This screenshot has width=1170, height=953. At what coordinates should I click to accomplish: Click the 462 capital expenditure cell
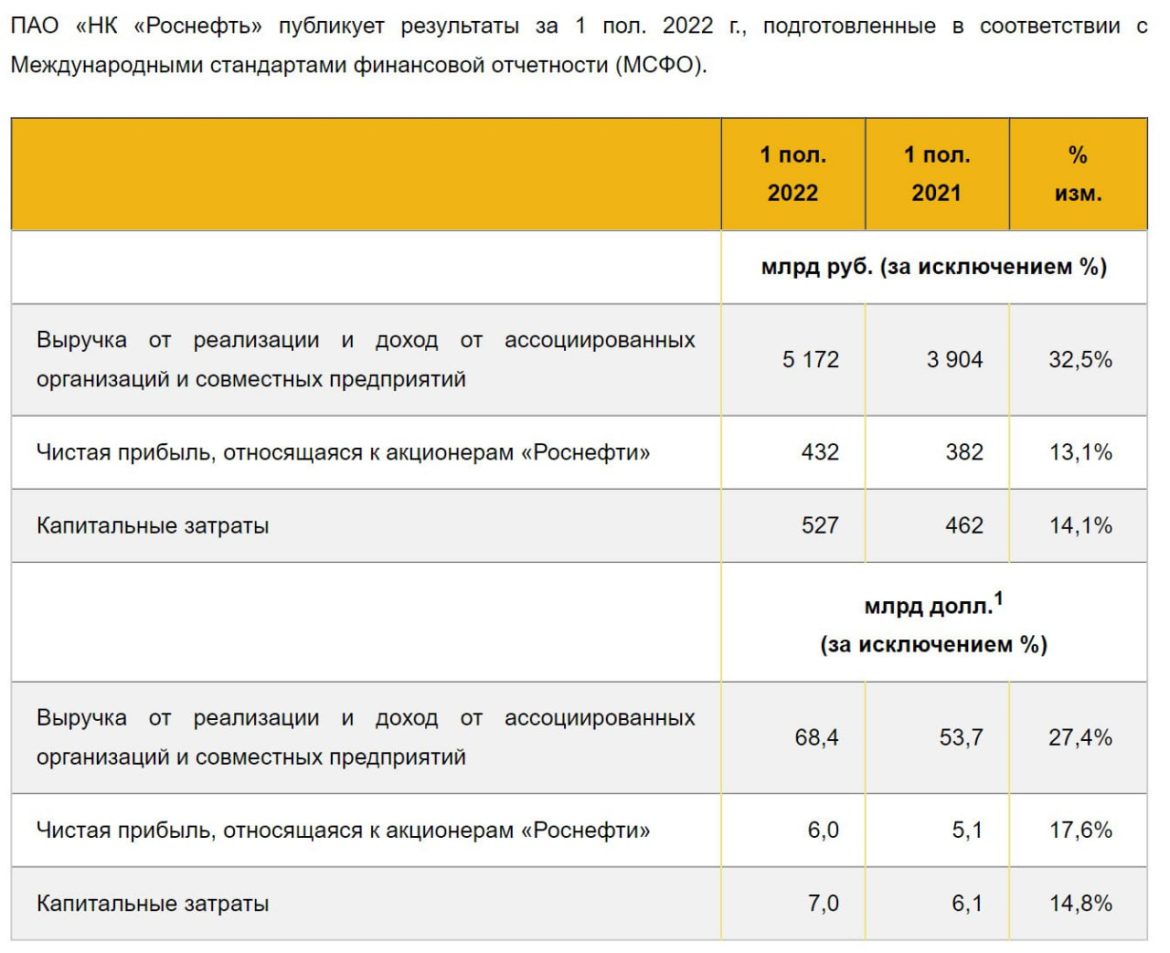coord(964,525)
